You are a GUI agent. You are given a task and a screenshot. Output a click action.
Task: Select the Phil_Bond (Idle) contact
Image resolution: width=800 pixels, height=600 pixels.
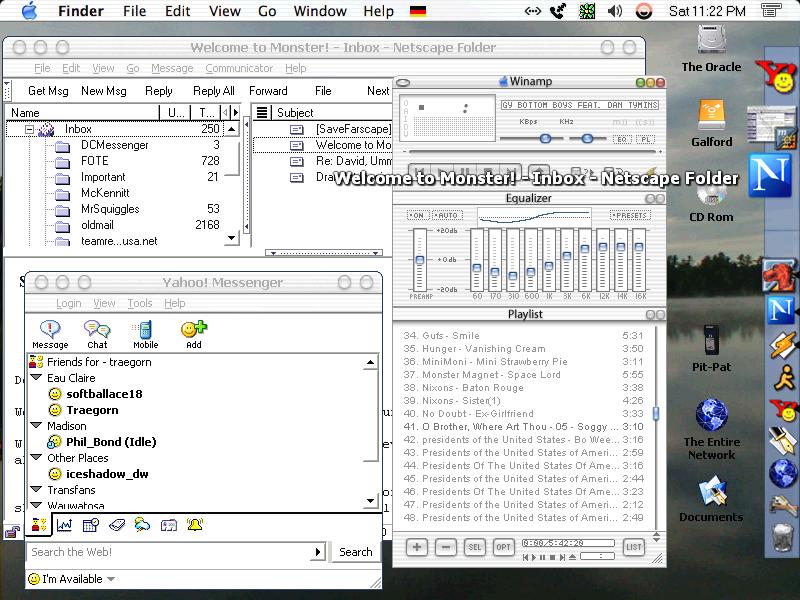(111, 442)
